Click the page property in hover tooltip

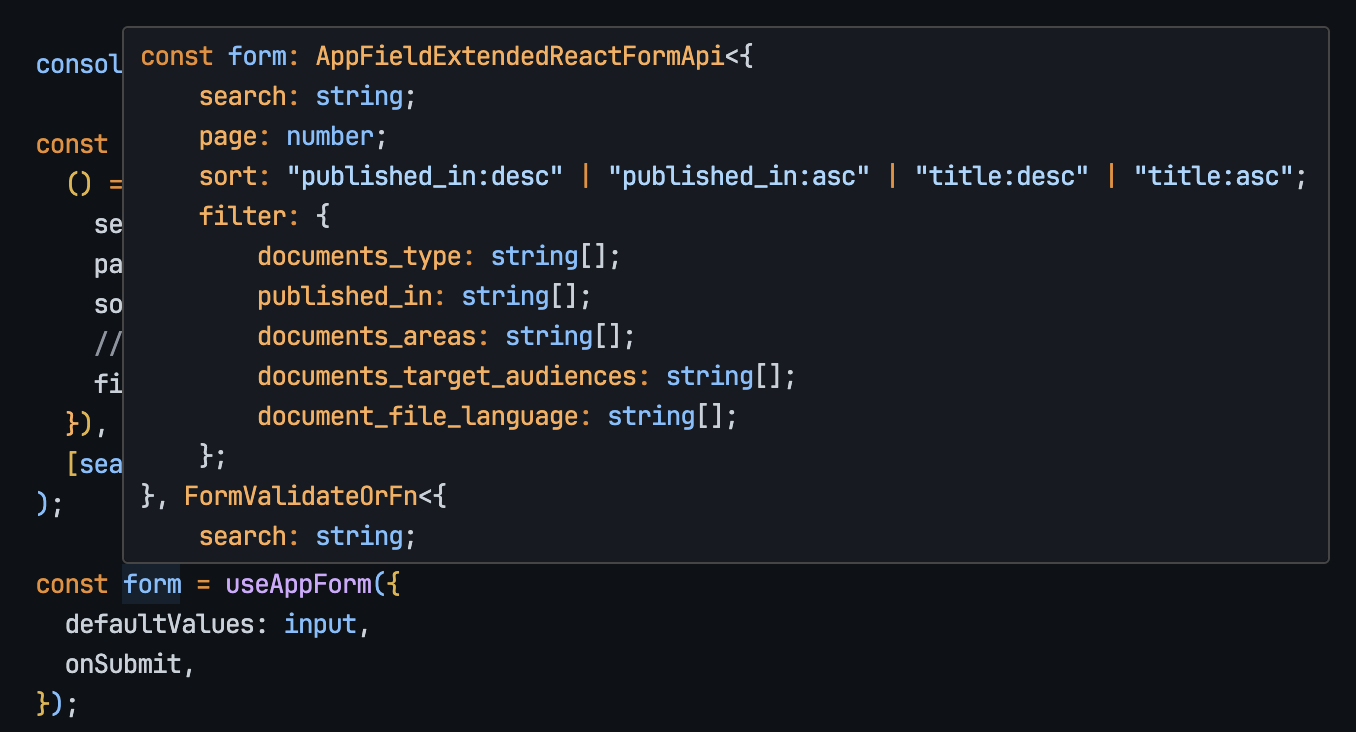coord(228,136)
